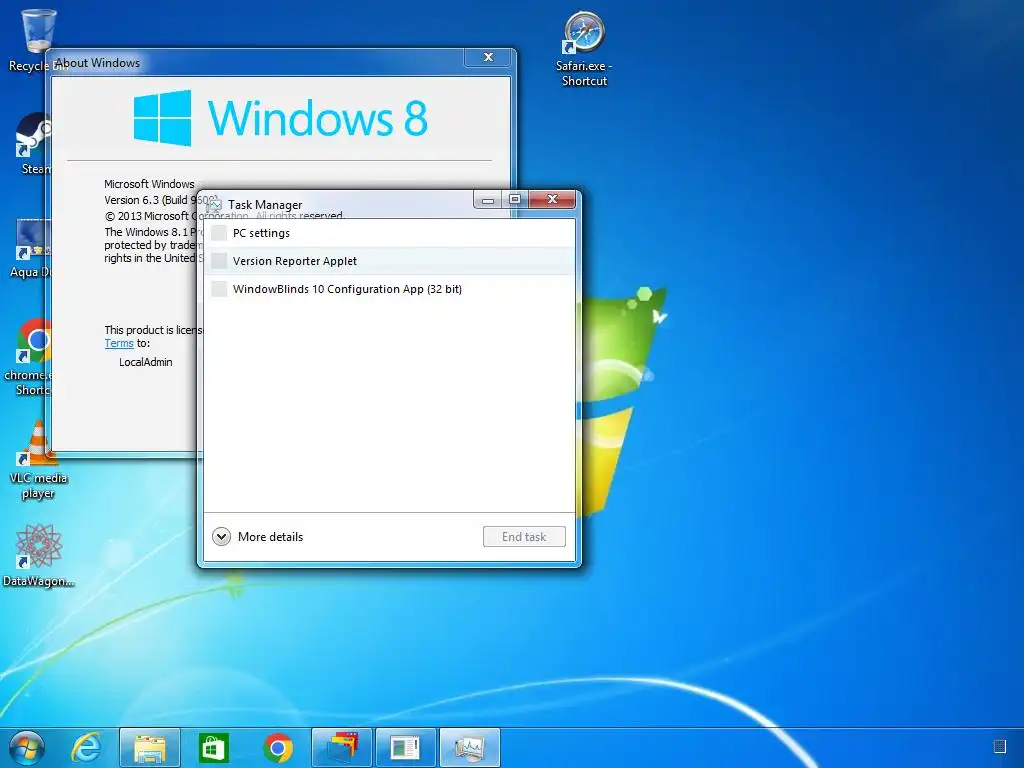Viewport: 1024px width, 768px height.
Task: Minimize the Task Manager window
Action: [x=488, y=200]
